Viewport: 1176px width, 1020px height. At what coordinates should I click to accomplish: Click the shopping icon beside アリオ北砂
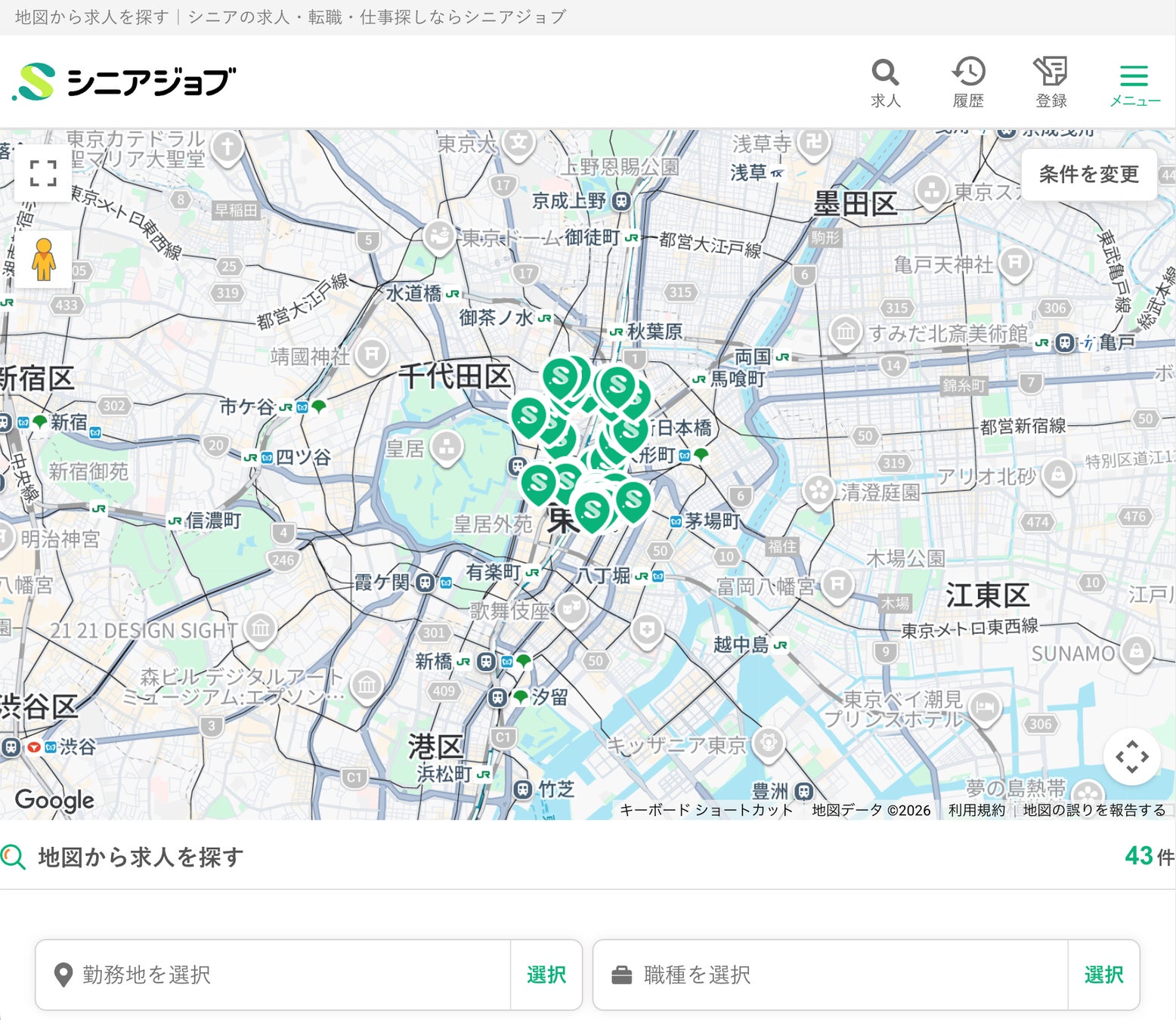[1058, 475]
